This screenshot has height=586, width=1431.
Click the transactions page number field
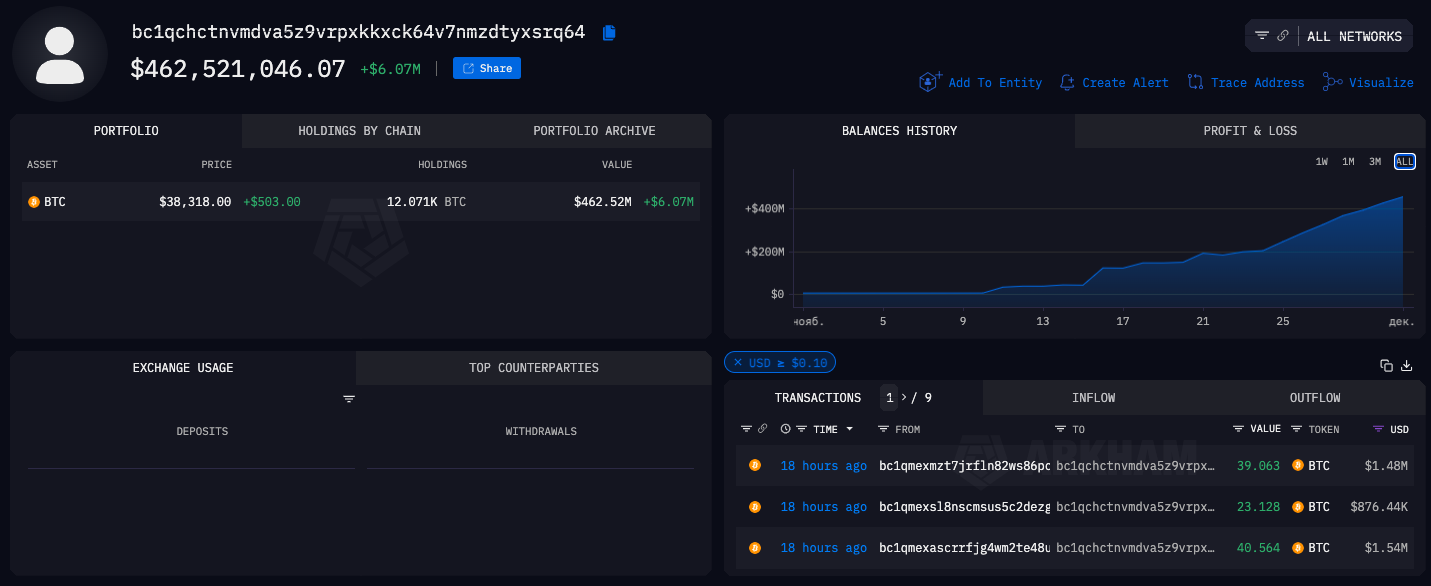tap(889, 398)
